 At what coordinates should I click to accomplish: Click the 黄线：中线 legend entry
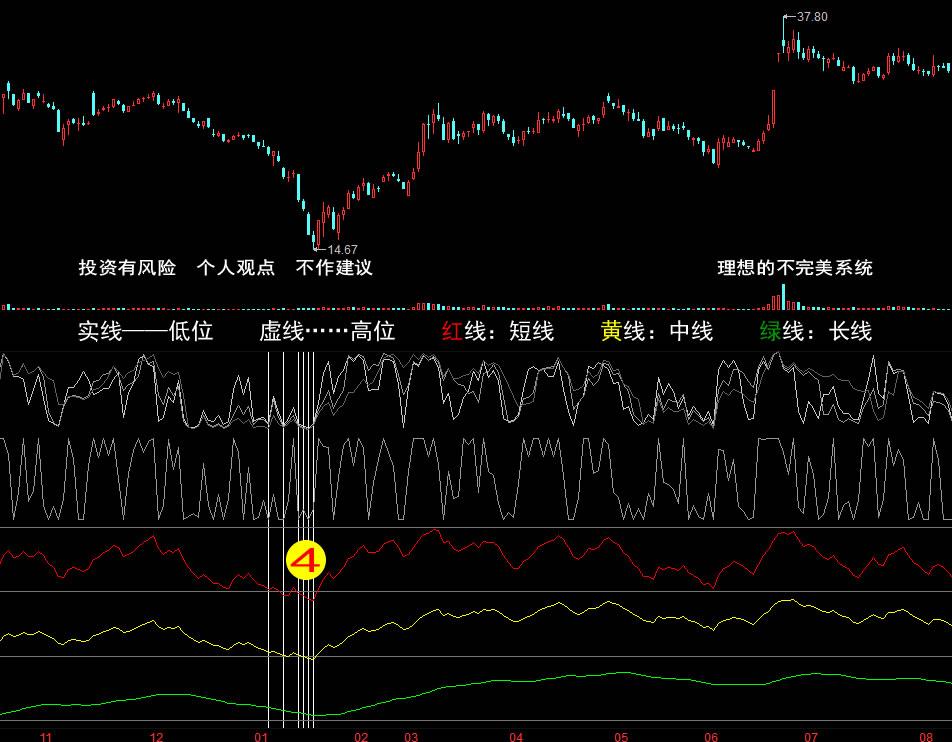[657, 331]
